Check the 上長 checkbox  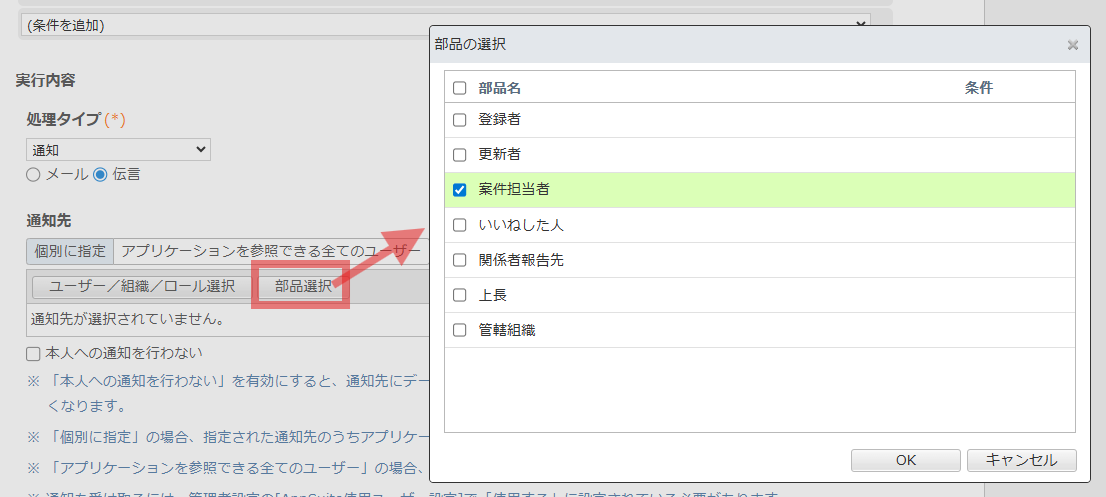click(460, 295)
